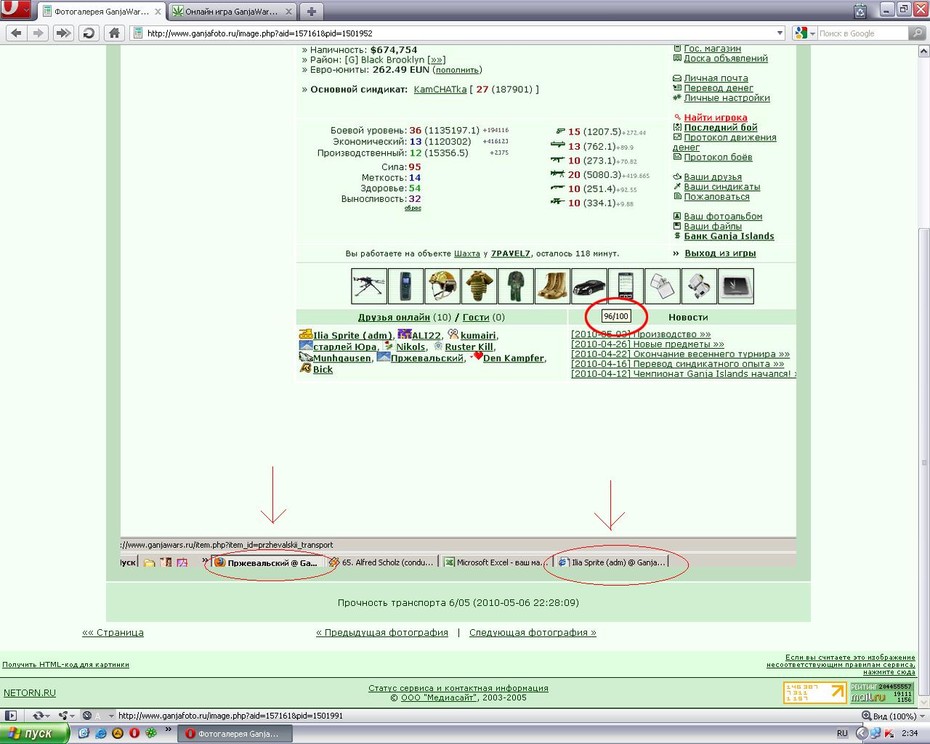Open the Друзья онлайн link
This screenshot has width=930, height=744.
point(394,317)
